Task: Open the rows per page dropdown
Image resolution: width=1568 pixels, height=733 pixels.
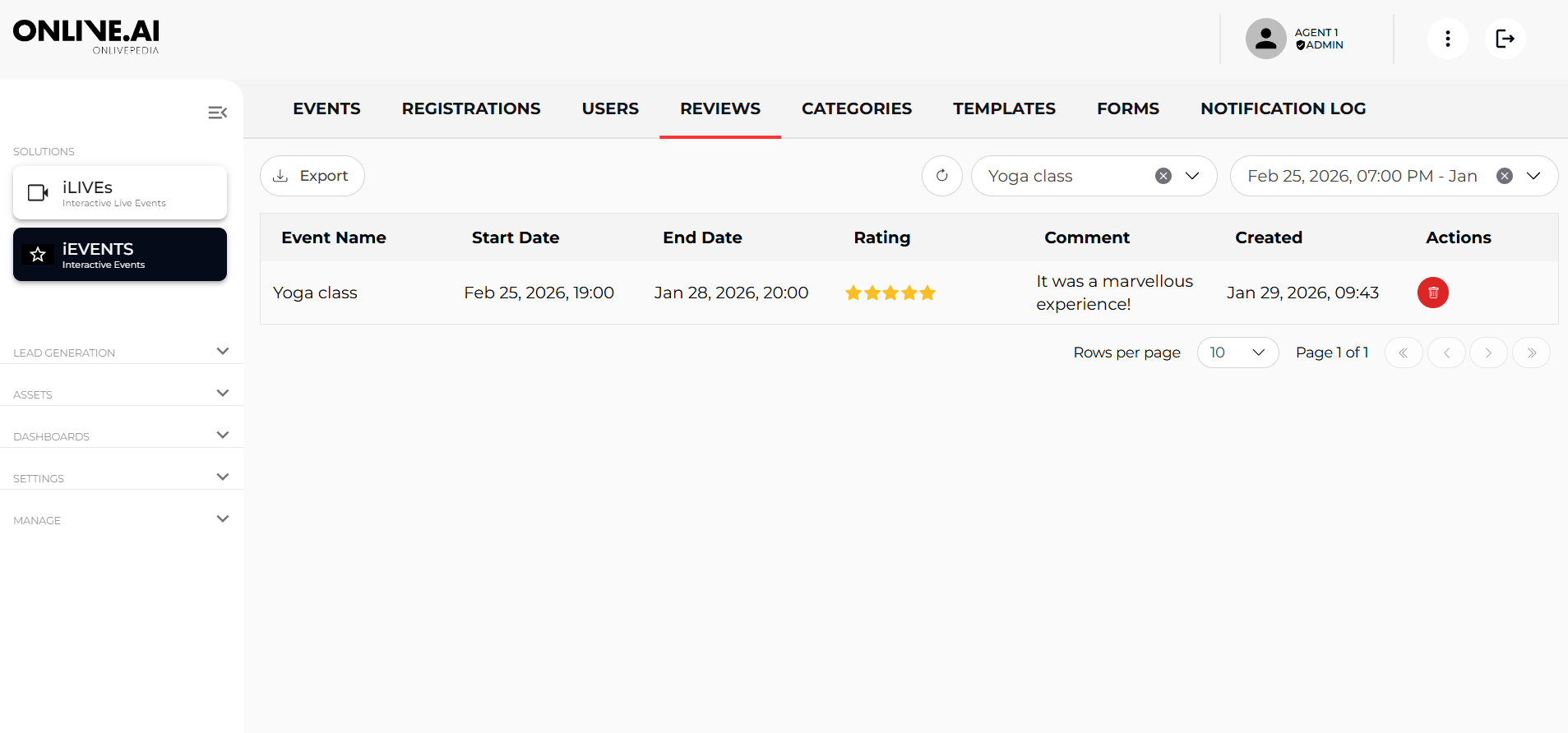Action: point(1237,353)
